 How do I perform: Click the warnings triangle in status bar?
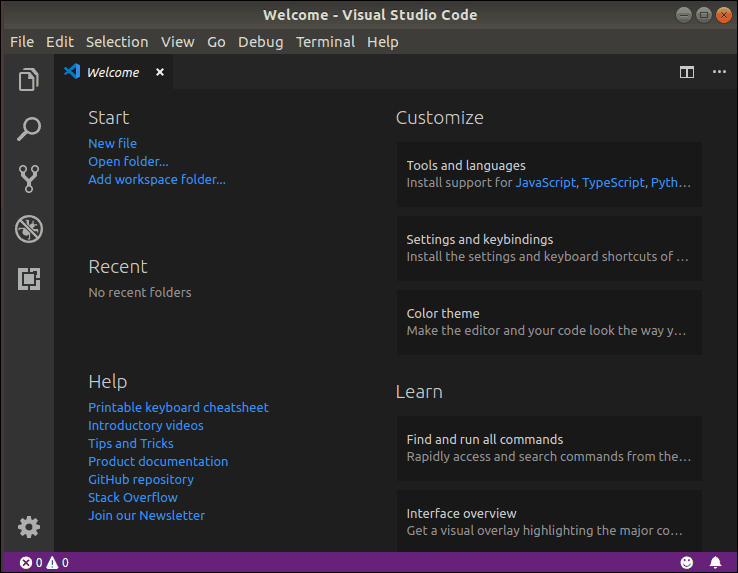click(52, 563)
